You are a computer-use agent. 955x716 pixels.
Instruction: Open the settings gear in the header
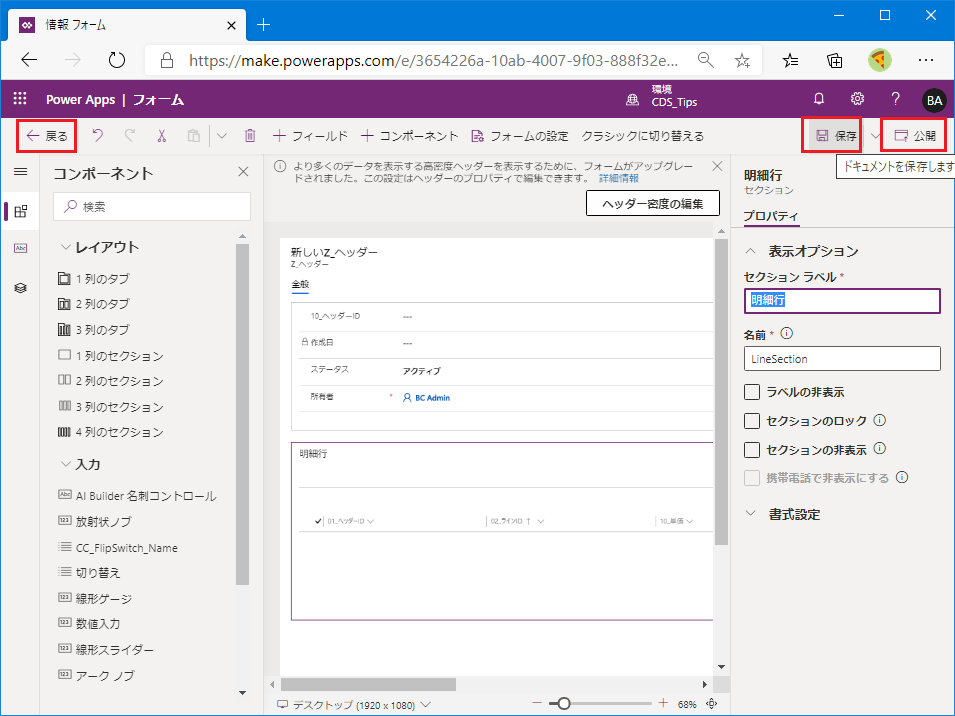pyautogui.click(x=858, y=99)
